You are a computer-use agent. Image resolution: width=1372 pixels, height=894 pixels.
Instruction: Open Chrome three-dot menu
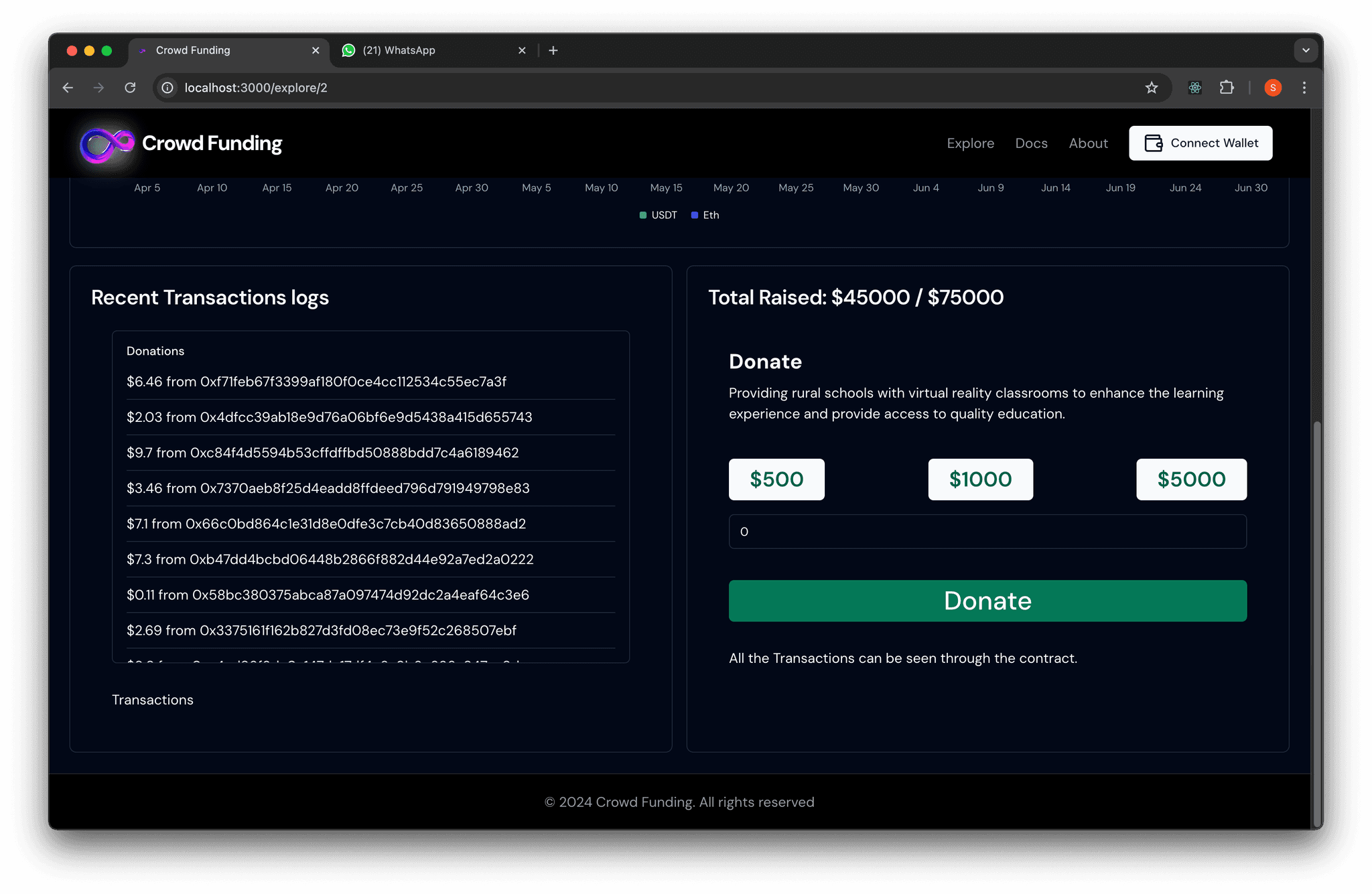tap(1304, 88)
